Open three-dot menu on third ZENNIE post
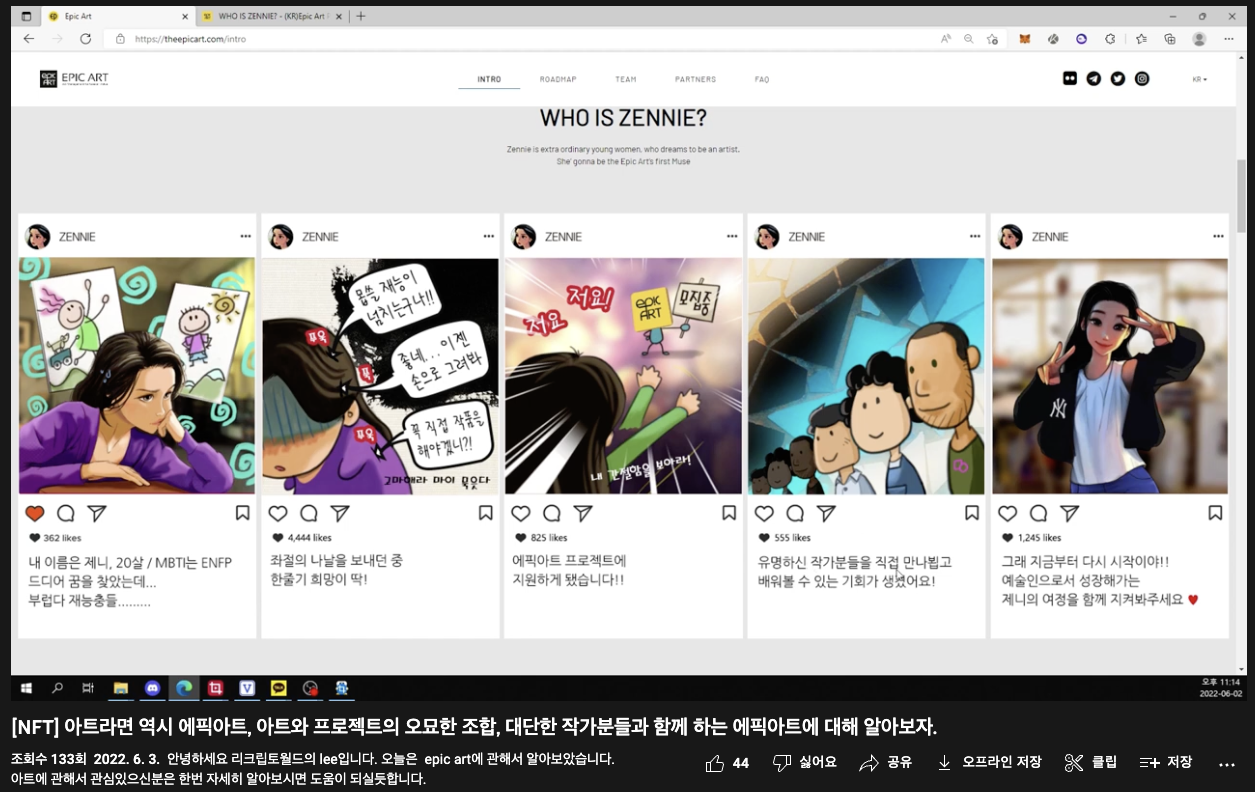The height and width of the screenshot is (792, 1255). coord(731,236)
